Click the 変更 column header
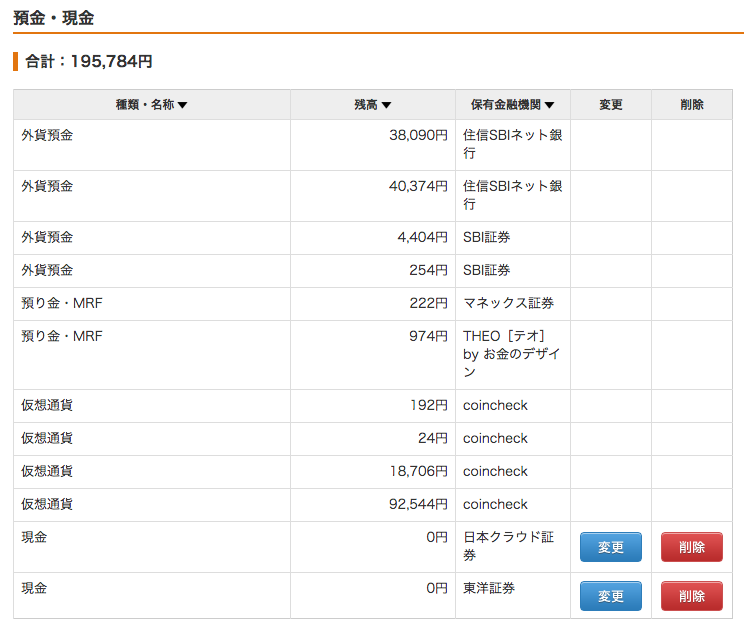This screenshot has height=634, width=744. 611,104
